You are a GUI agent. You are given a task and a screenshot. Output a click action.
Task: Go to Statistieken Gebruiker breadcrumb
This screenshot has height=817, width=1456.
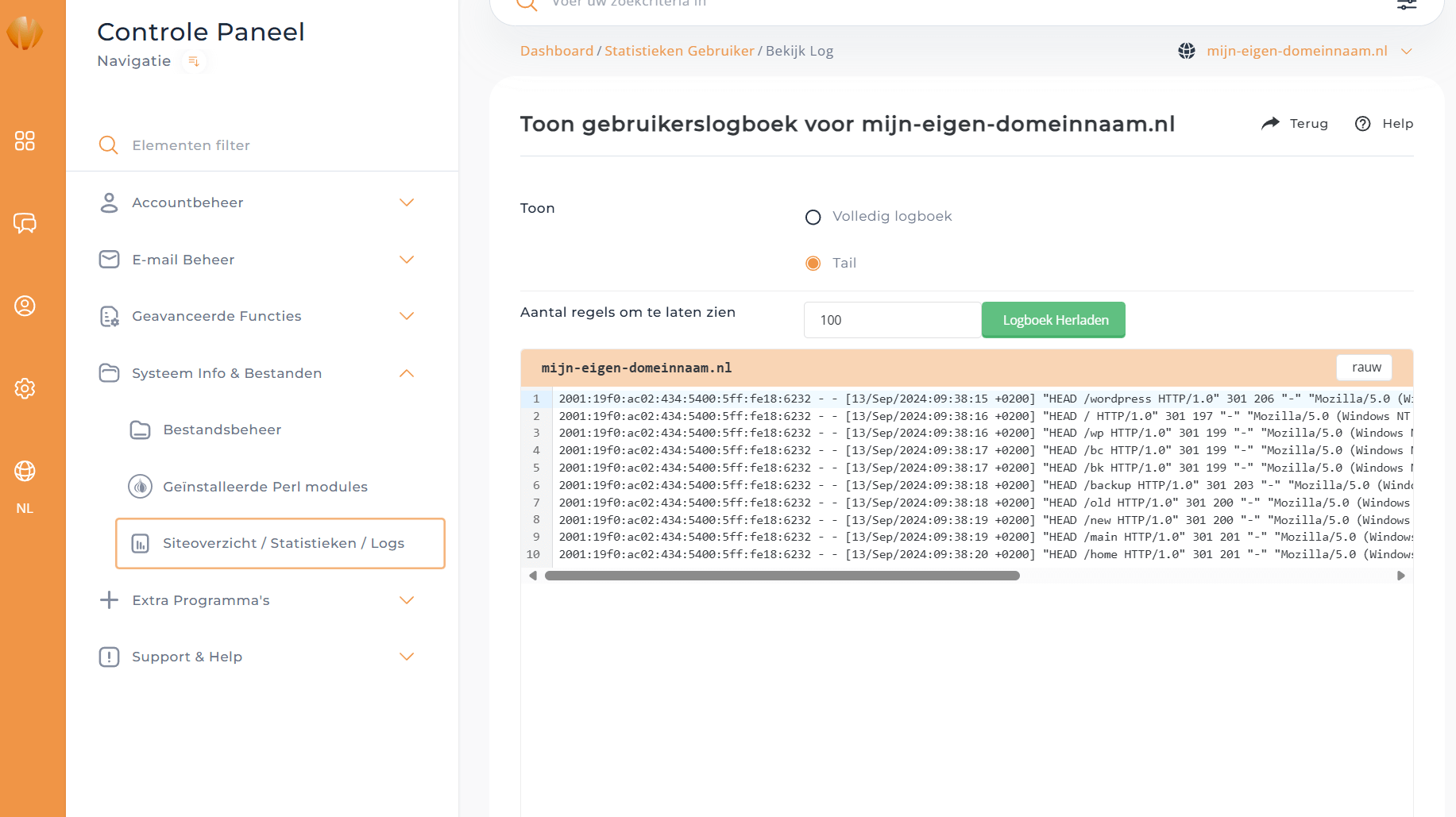679,51
